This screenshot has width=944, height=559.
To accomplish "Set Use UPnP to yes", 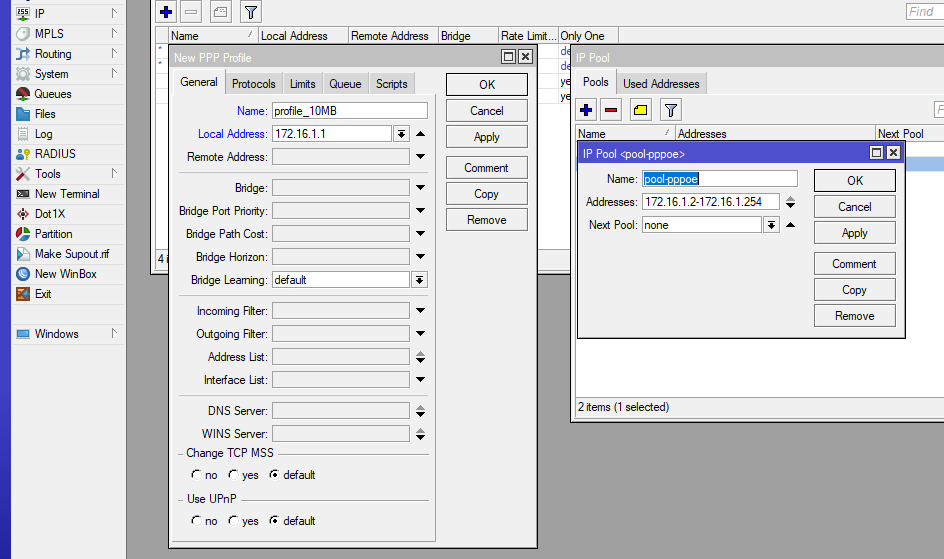I will [x=234, y=520].
